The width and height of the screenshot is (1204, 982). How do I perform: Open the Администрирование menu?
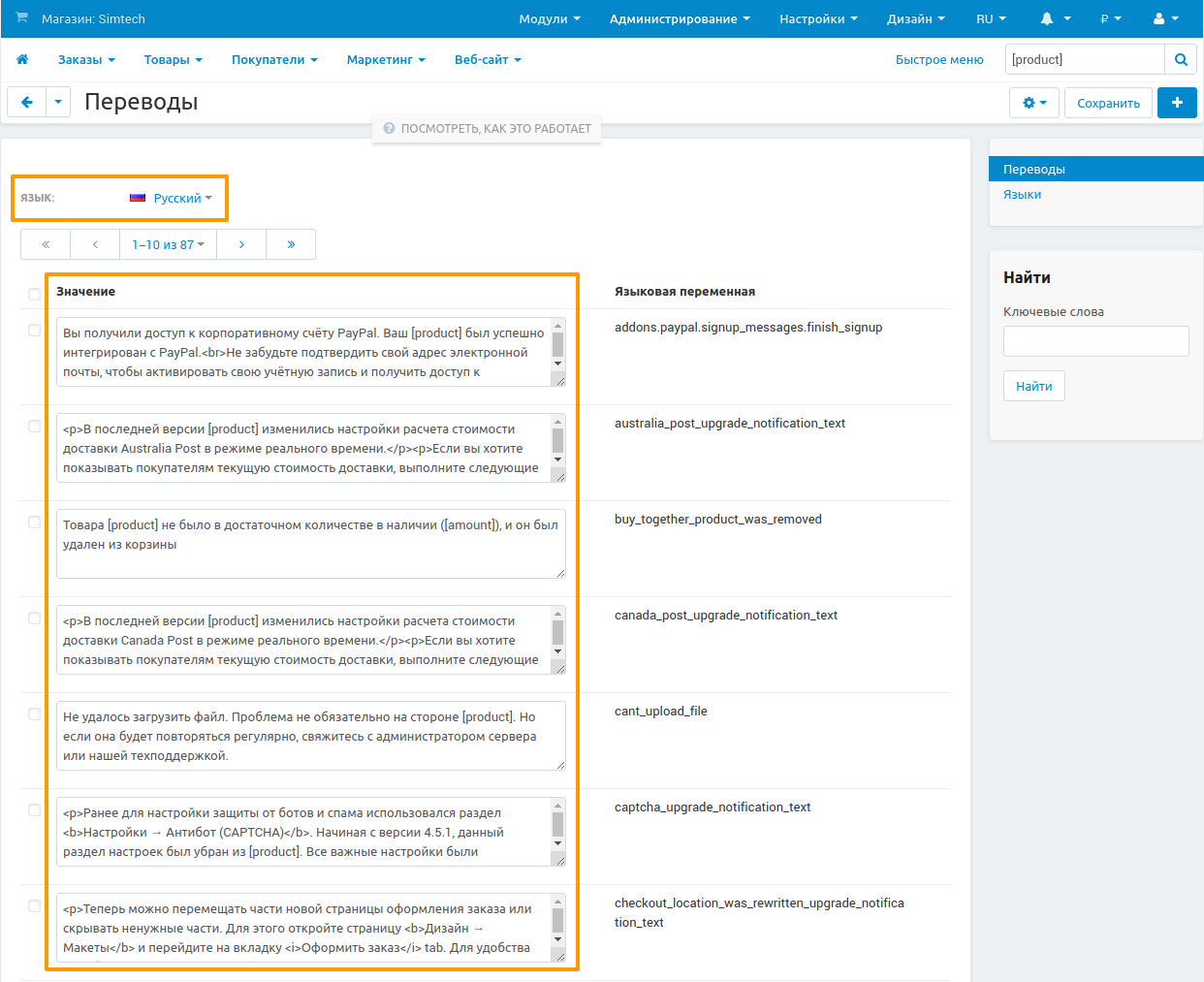[679, 18]
